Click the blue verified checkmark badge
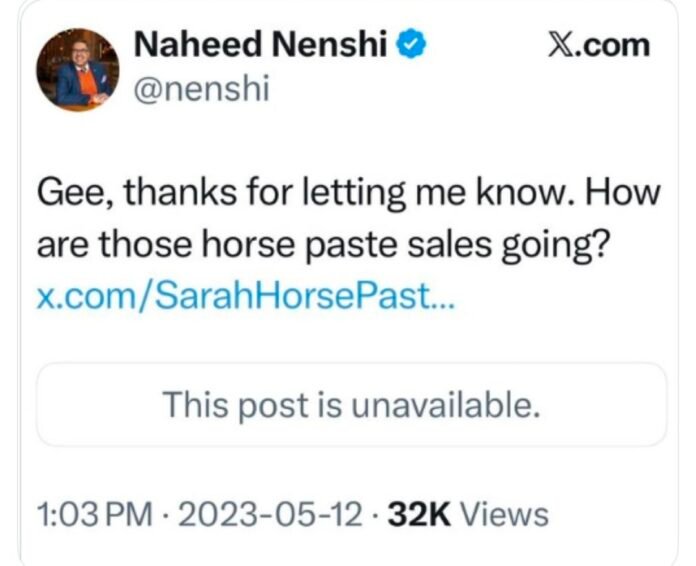 pos(412,45)
